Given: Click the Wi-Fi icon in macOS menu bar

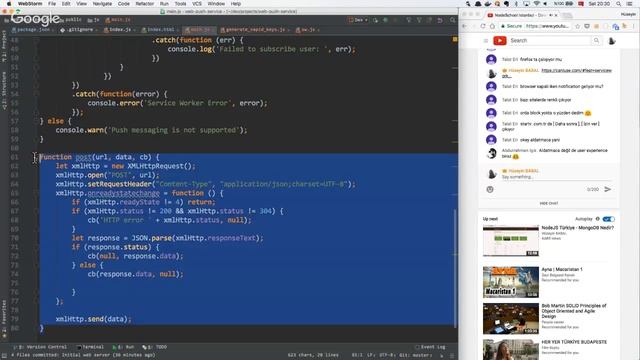Looking at the screenshot, I should pos(536,4).
